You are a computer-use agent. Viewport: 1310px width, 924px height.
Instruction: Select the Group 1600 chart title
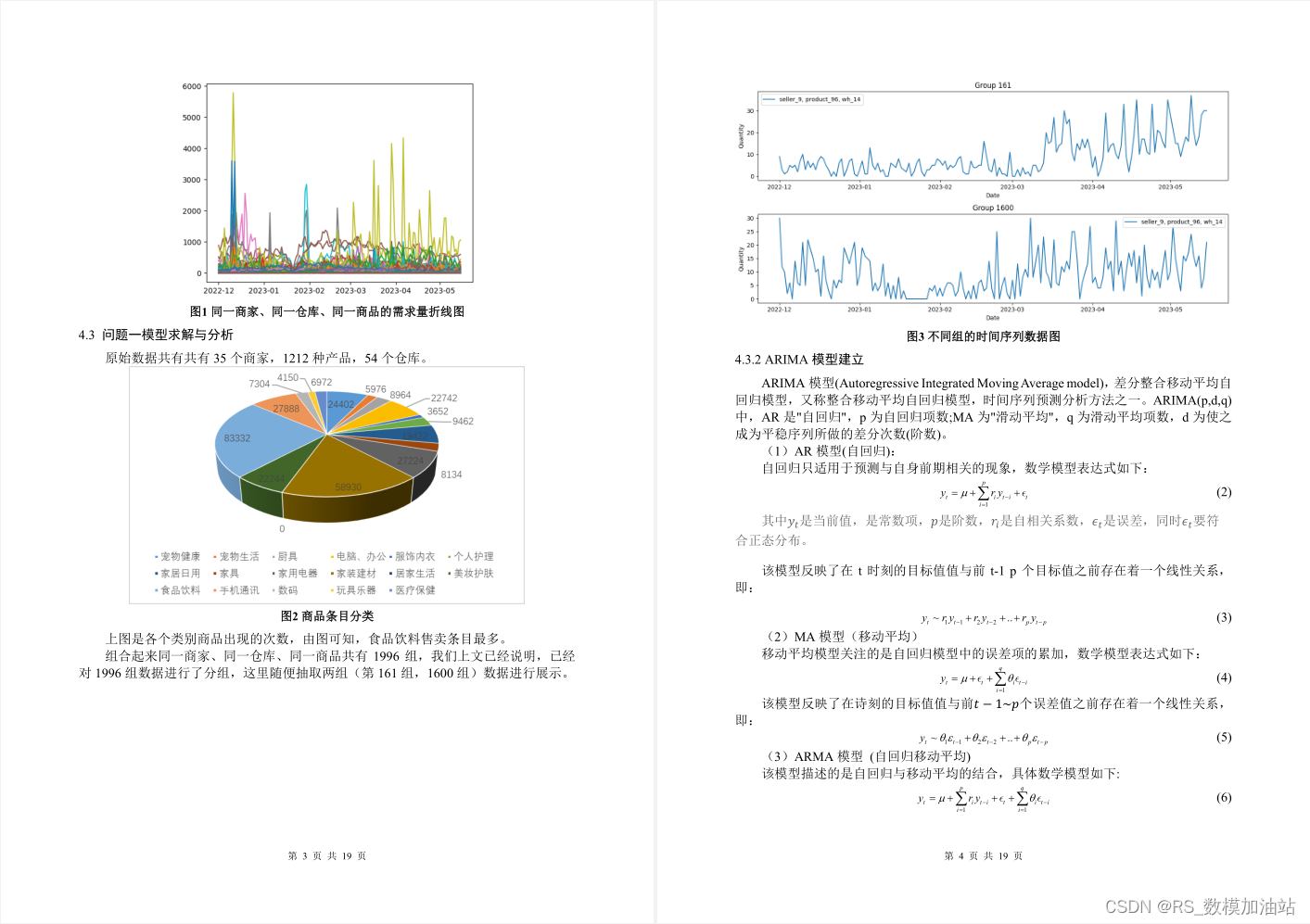tap(993, 208)
